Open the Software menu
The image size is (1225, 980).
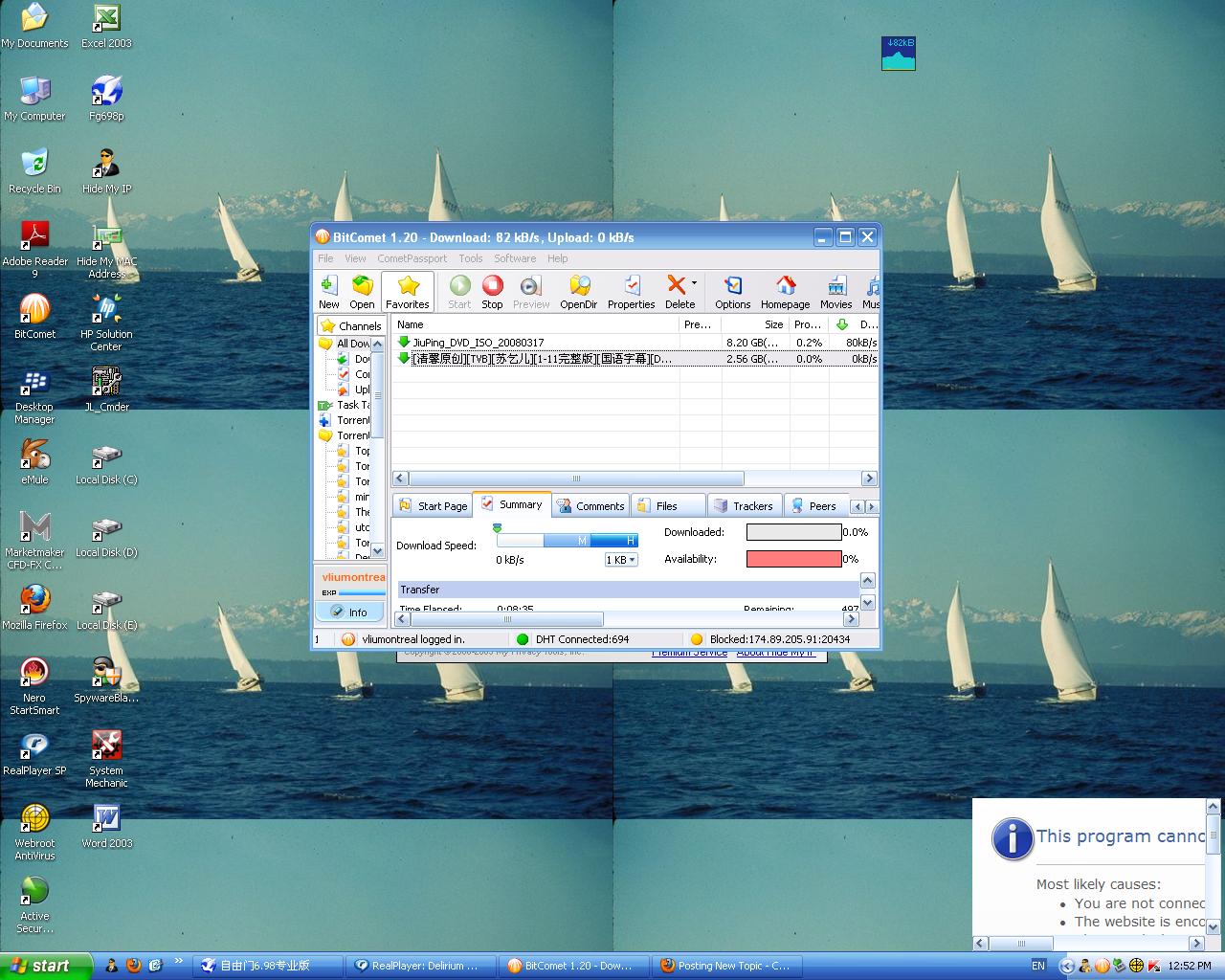pyautogui.click(x=515, y=258)
